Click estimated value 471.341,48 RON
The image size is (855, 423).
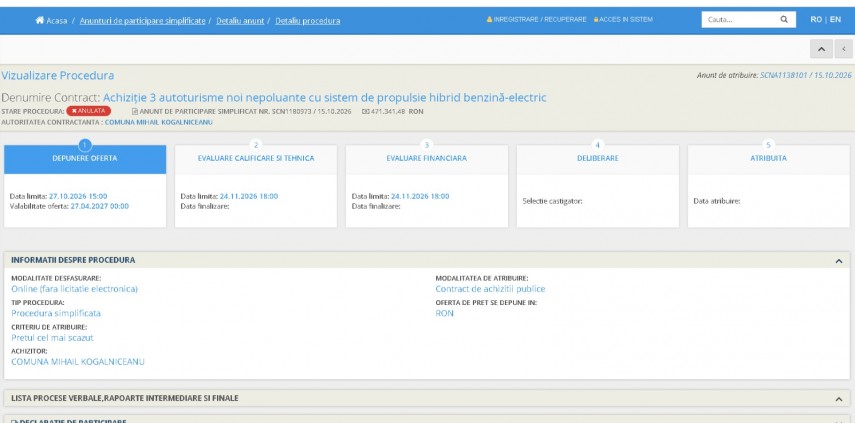pos(397,111)
